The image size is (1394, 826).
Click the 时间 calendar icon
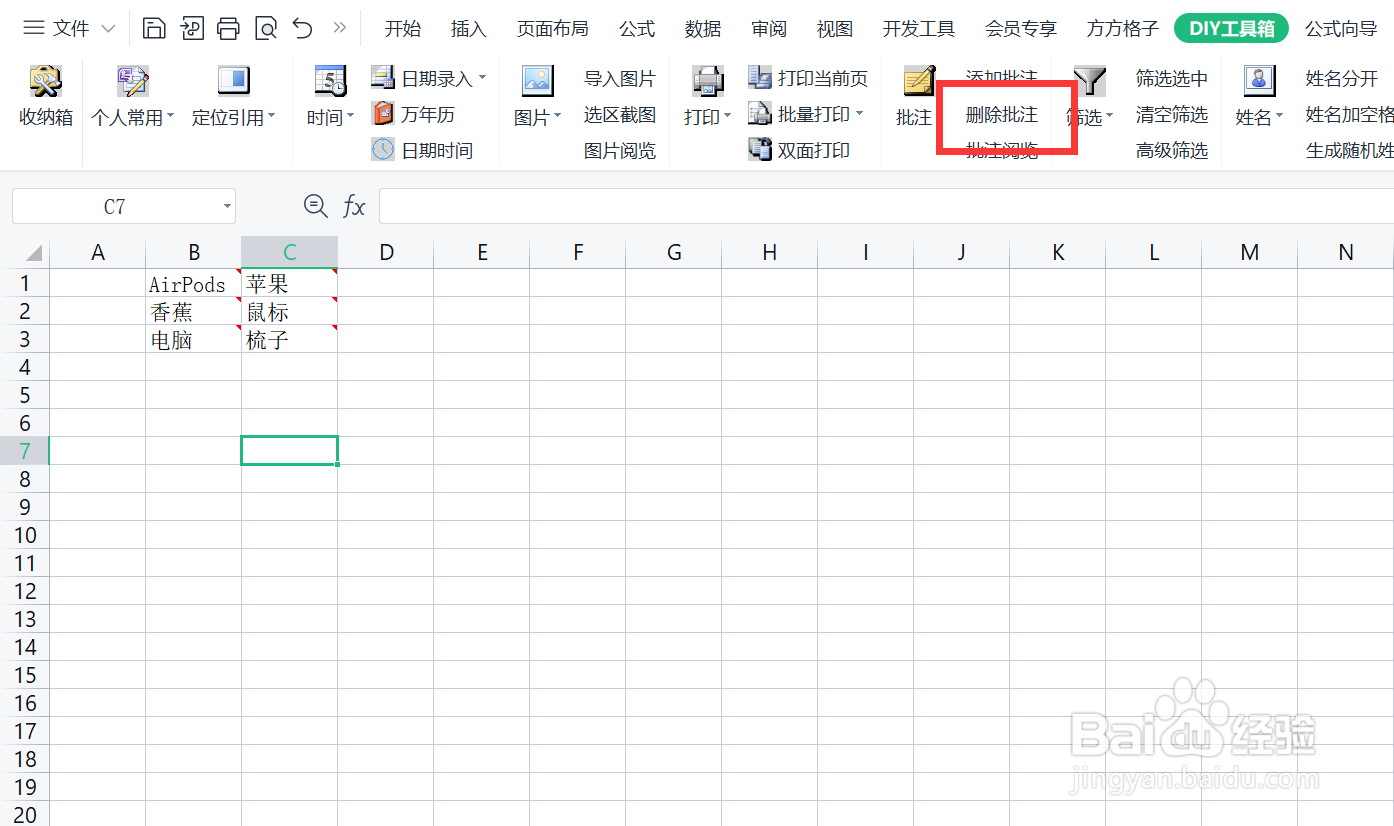click(x=330, y=82)
